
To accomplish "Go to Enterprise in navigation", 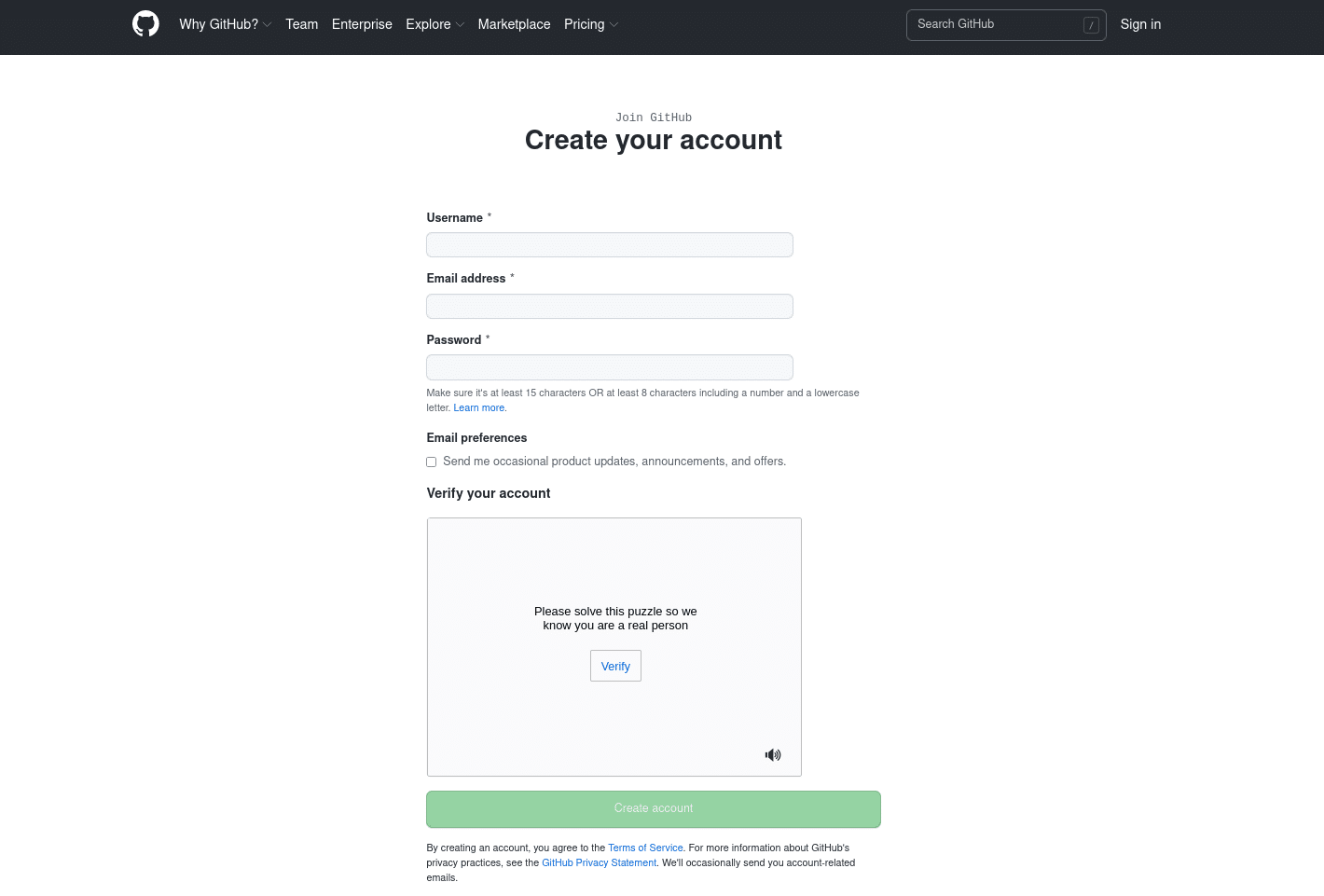I will 362,24.
